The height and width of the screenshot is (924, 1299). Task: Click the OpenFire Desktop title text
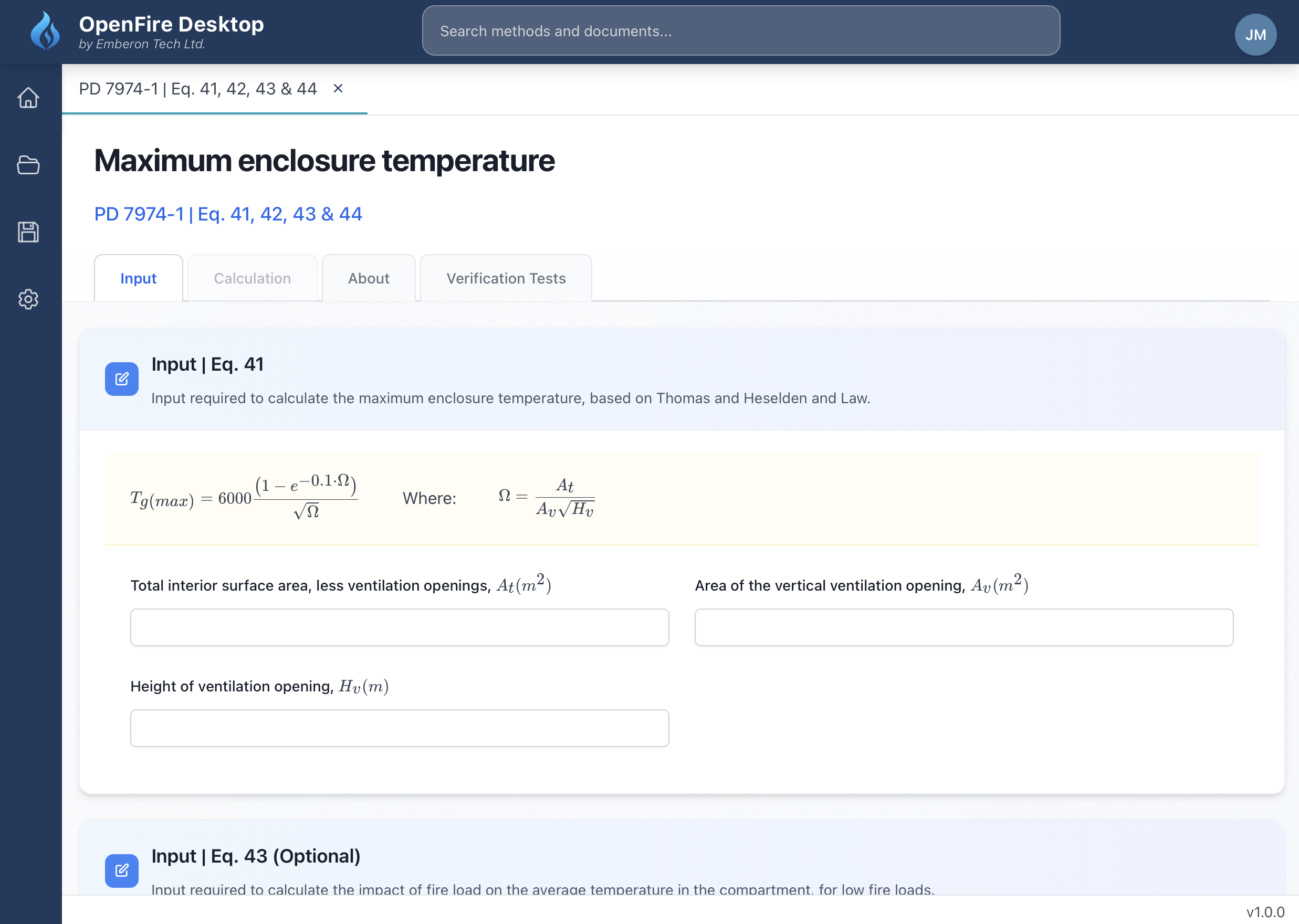tap(171, 24)
